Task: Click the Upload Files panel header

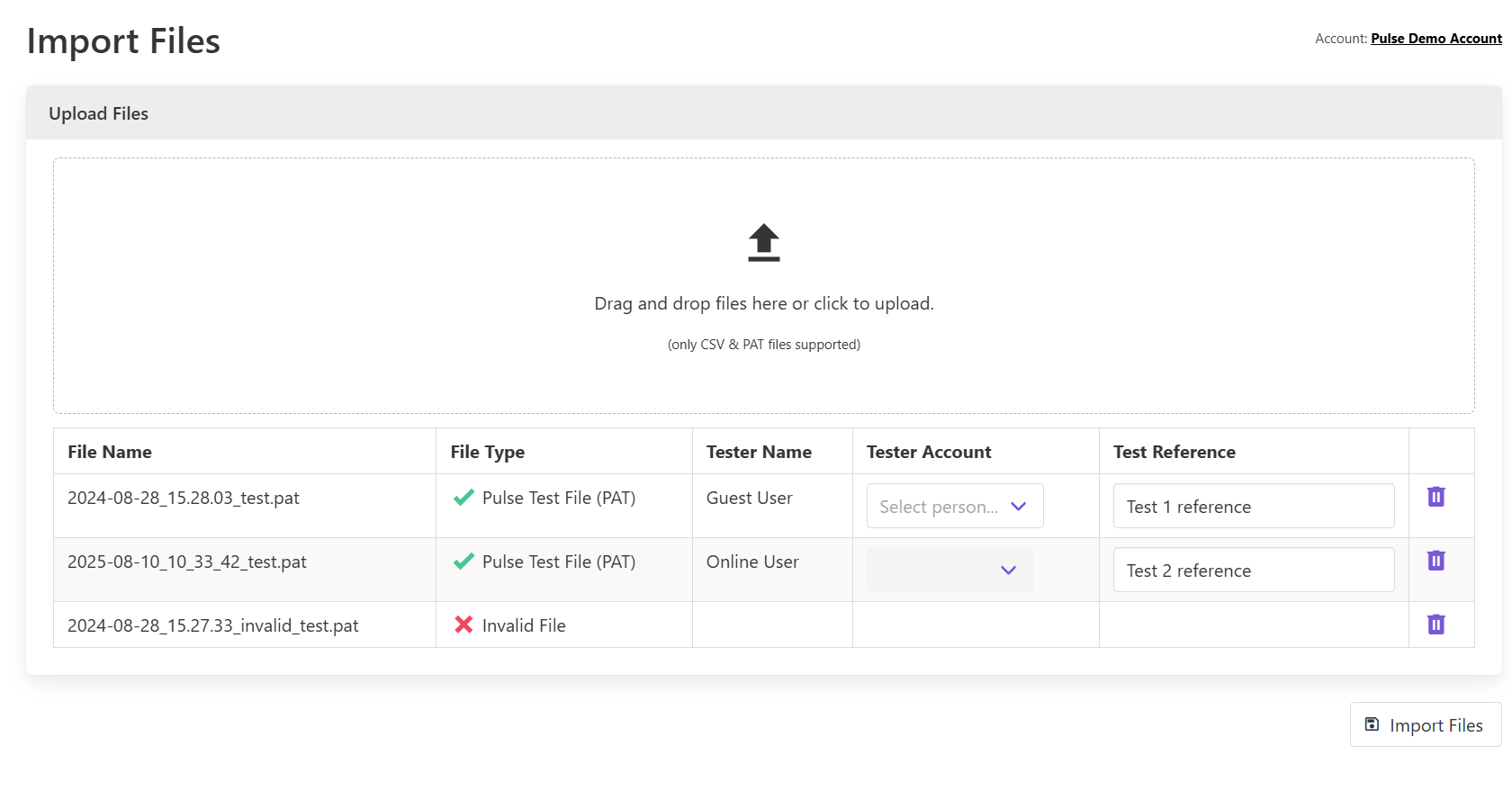Action: (x=99, y=113)
